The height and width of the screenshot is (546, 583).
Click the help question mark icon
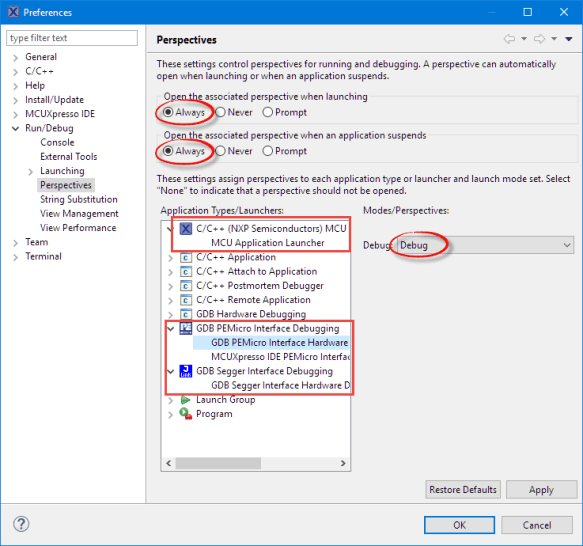[21, 524]
